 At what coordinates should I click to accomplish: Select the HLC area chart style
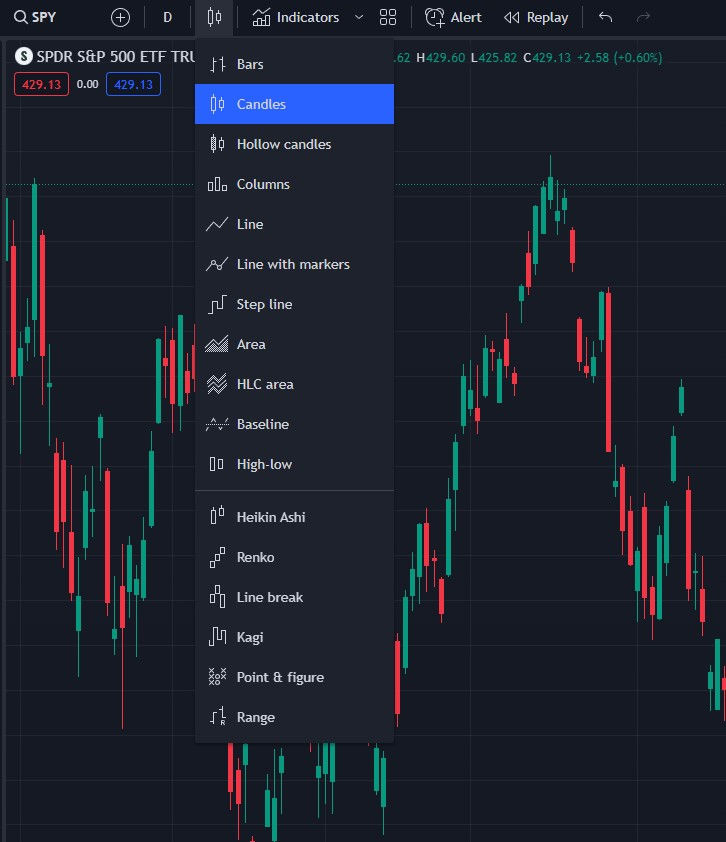(263, 384)
